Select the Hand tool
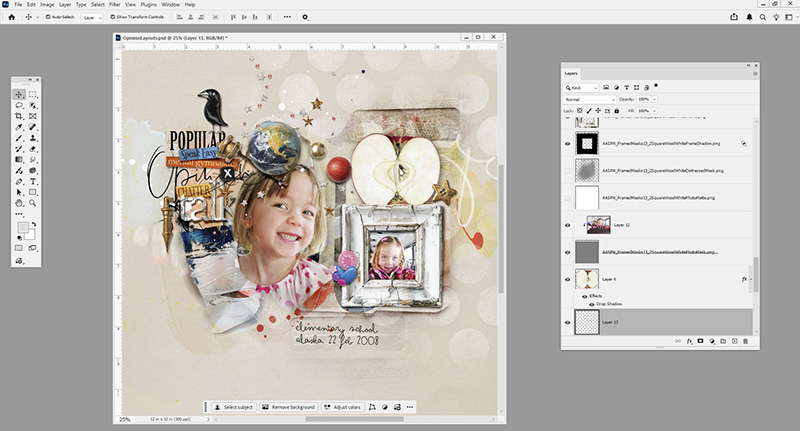 pos(19,203)
